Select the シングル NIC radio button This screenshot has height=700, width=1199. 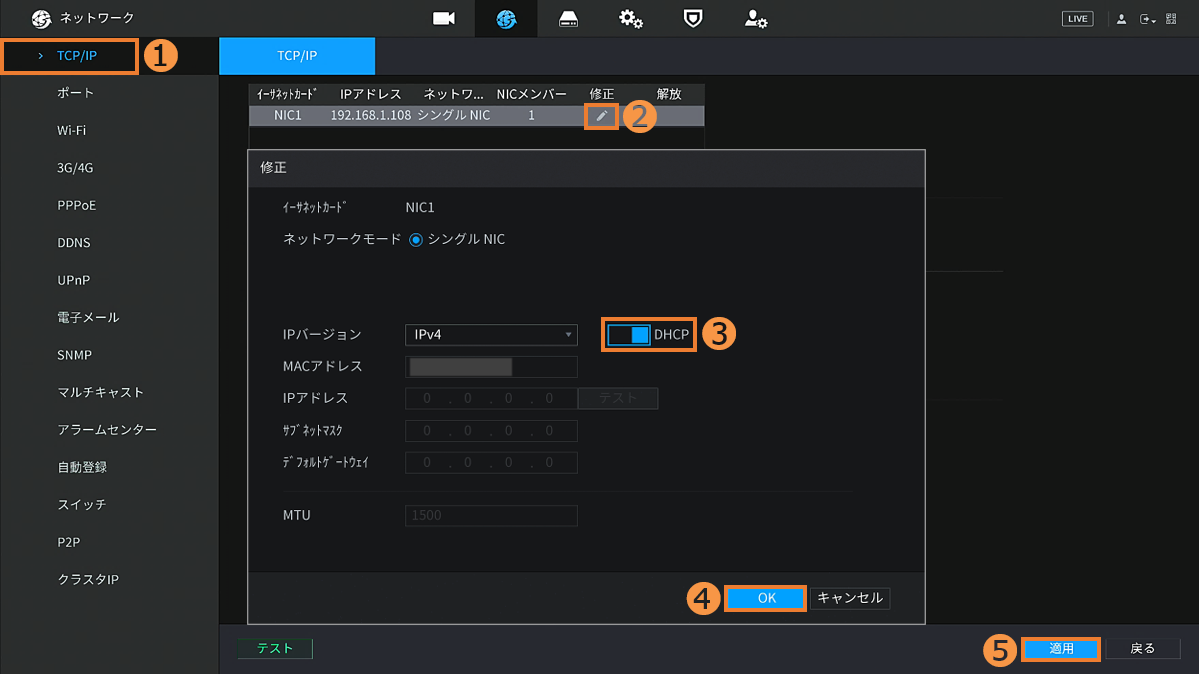416,240
